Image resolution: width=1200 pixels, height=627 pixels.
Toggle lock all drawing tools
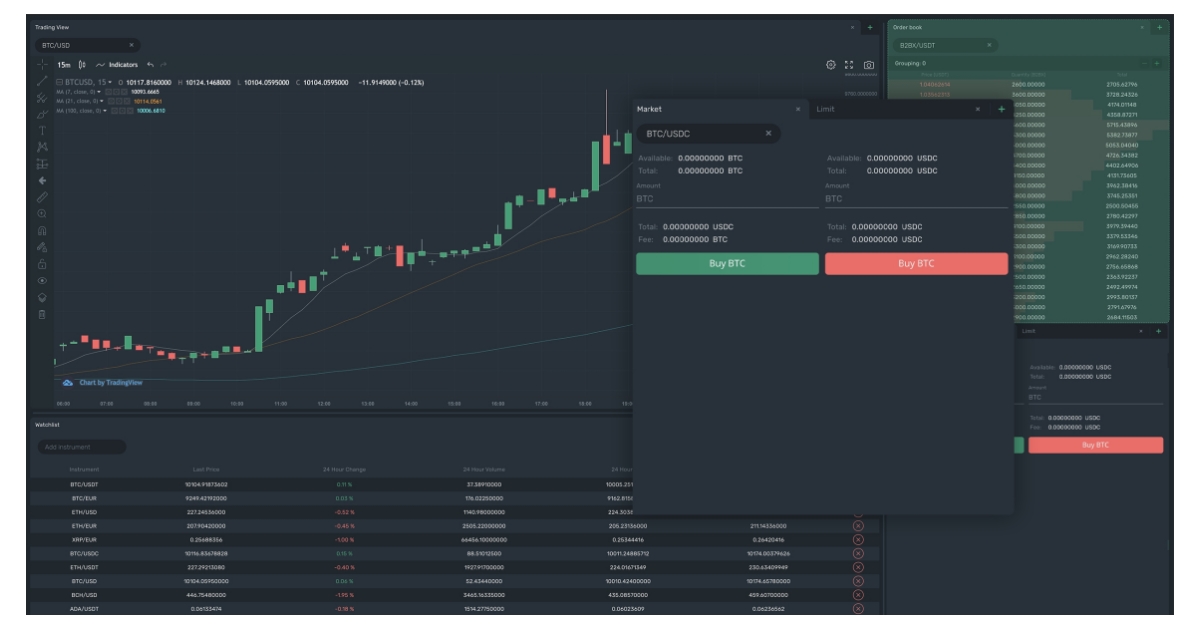click(42, 264)
